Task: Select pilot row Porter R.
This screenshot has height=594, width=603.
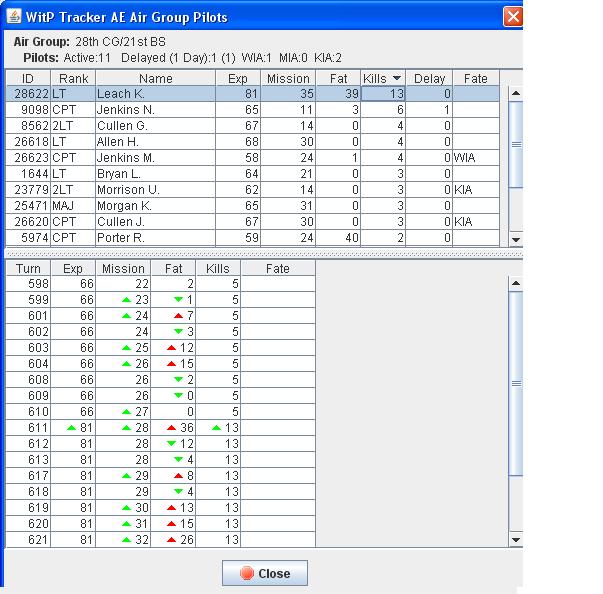Action: click(x=252, y=238)
